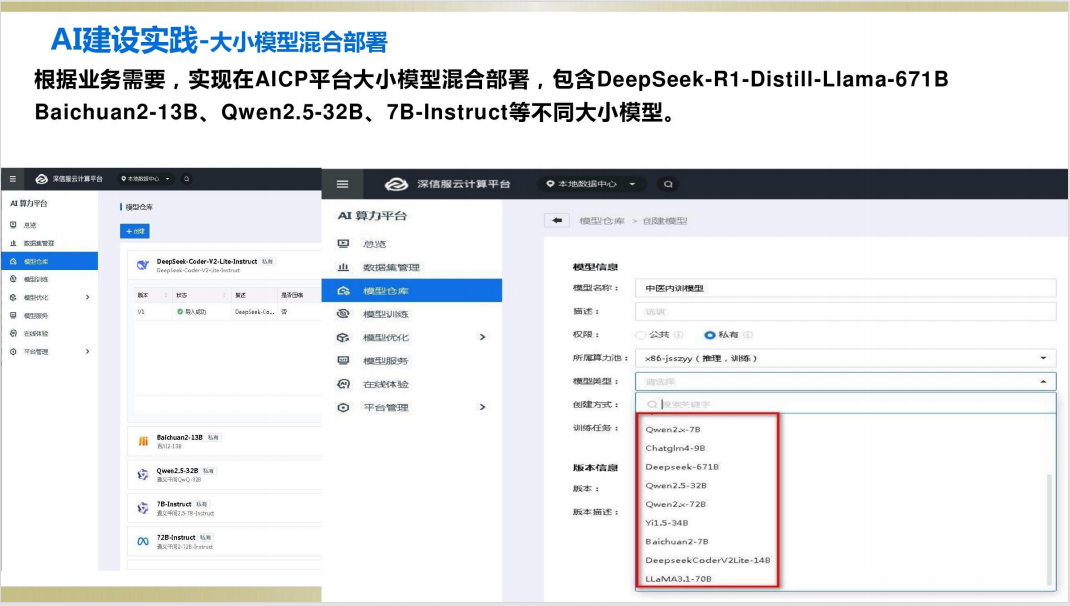Click the blue 创建 button
Image resolution: width=1070 pixels, height=606 pixels.
pyautogui.click(x=134, y=231)
